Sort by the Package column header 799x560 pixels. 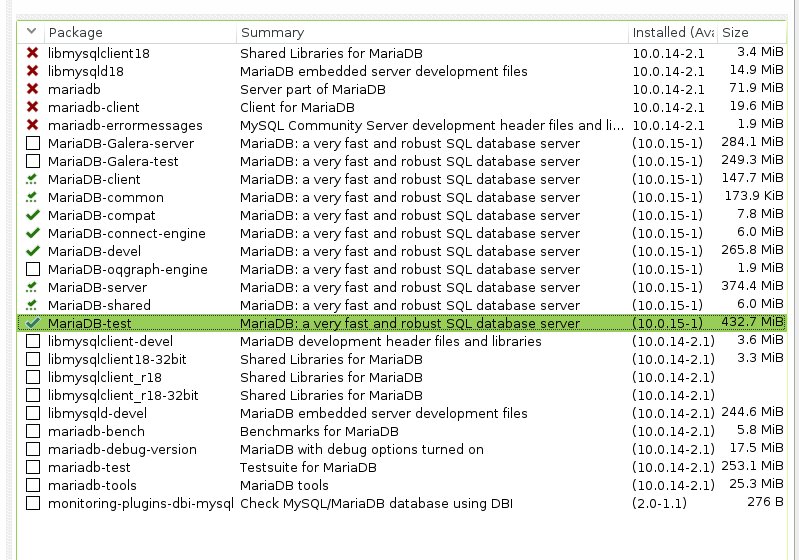141,32
